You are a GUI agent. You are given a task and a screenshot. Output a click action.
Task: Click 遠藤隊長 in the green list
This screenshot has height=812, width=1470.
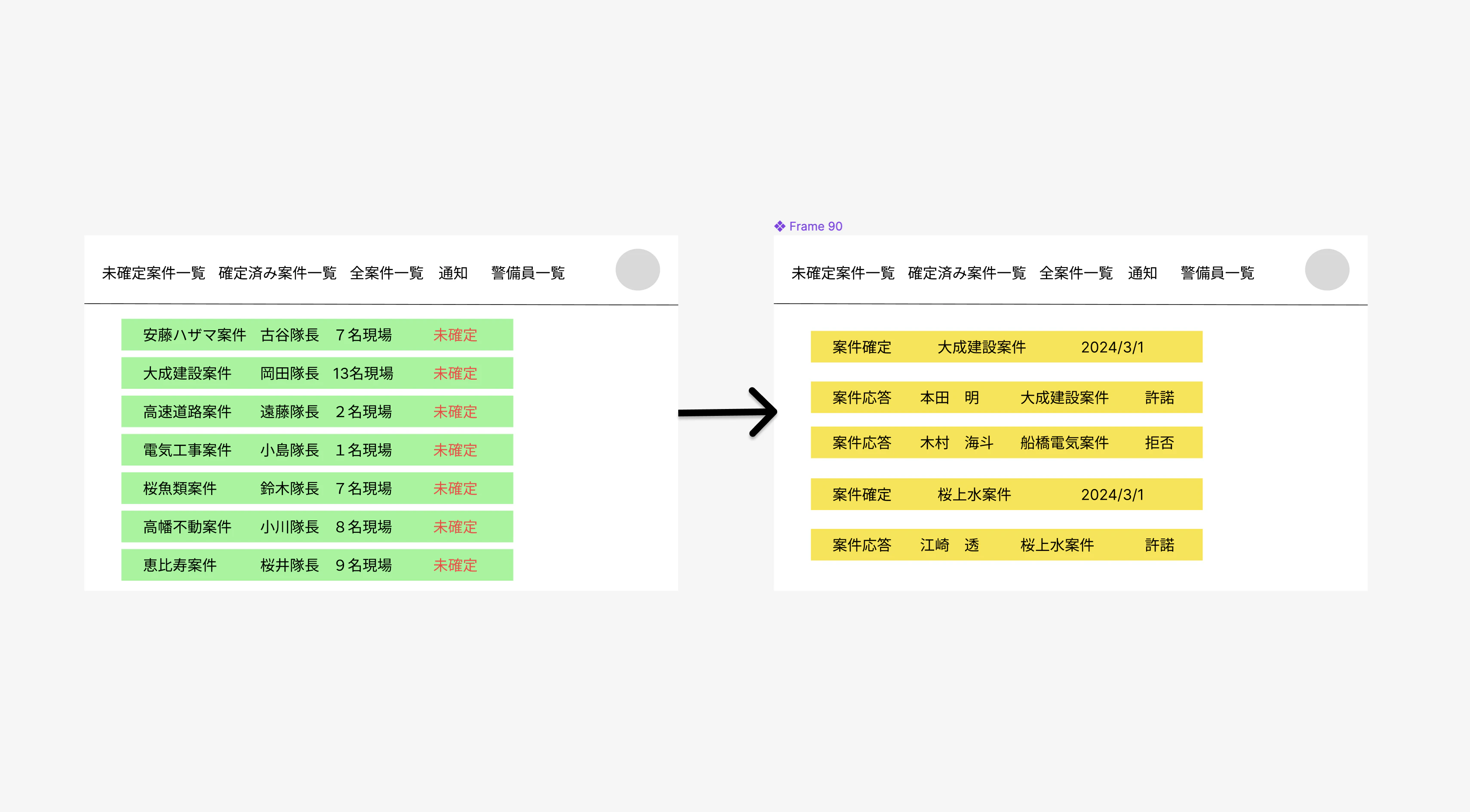tap(289, 412)
